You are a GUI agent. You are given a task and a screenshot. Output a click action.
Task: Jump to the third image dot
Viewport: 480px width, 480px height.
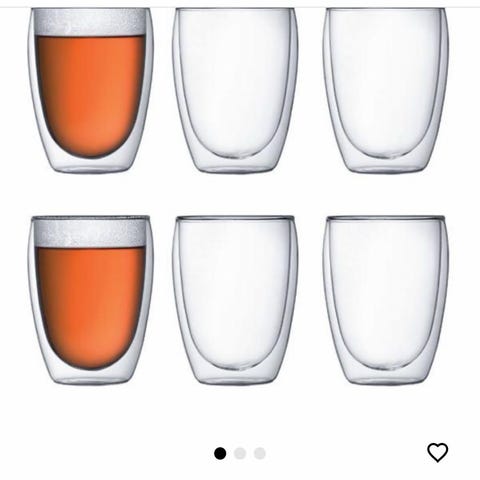coord(260,453)
